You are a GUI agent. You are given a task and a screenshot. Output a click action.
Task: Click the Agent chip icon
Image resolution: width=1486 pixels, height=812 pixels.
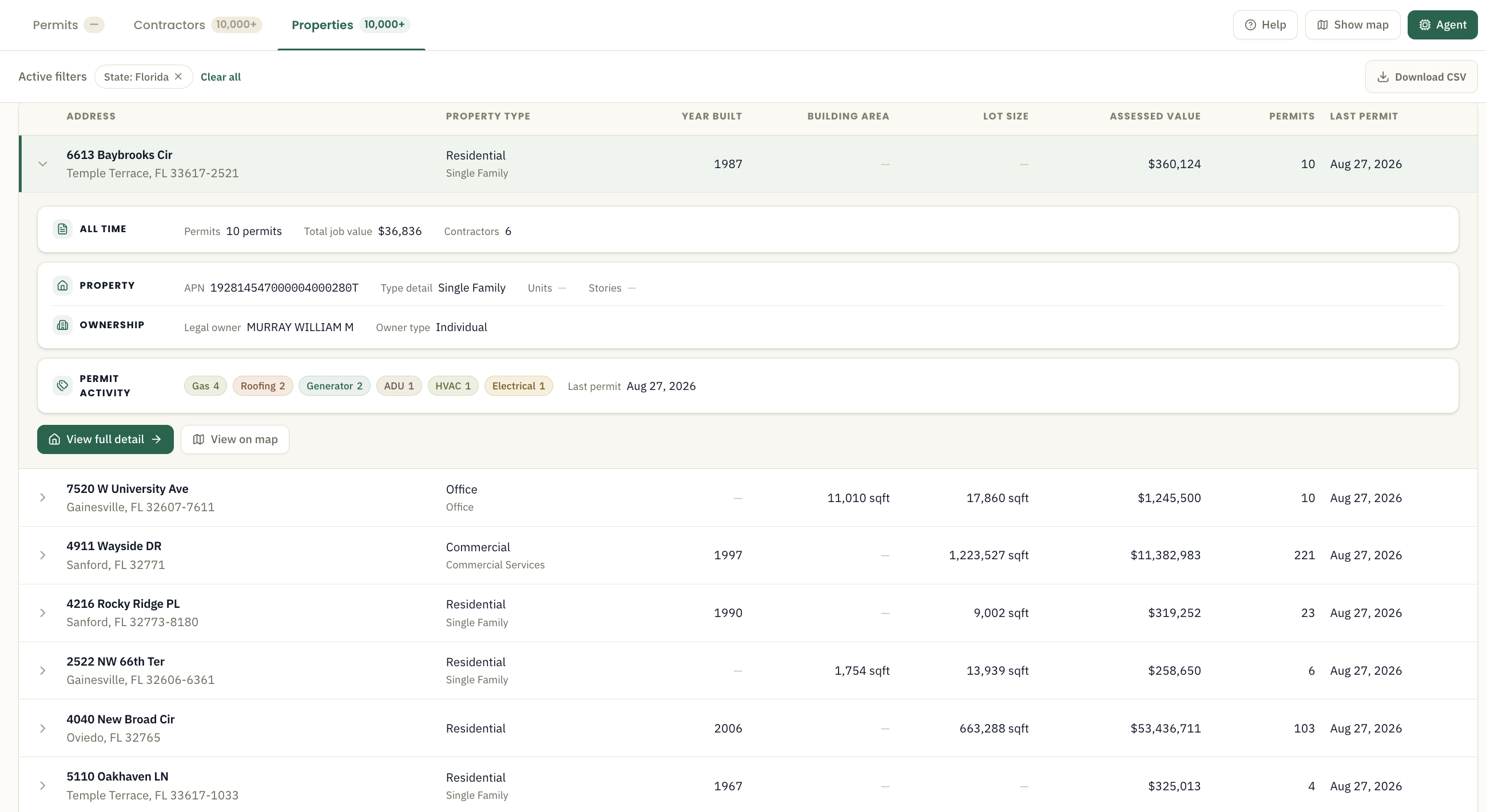pos(1424,25)
